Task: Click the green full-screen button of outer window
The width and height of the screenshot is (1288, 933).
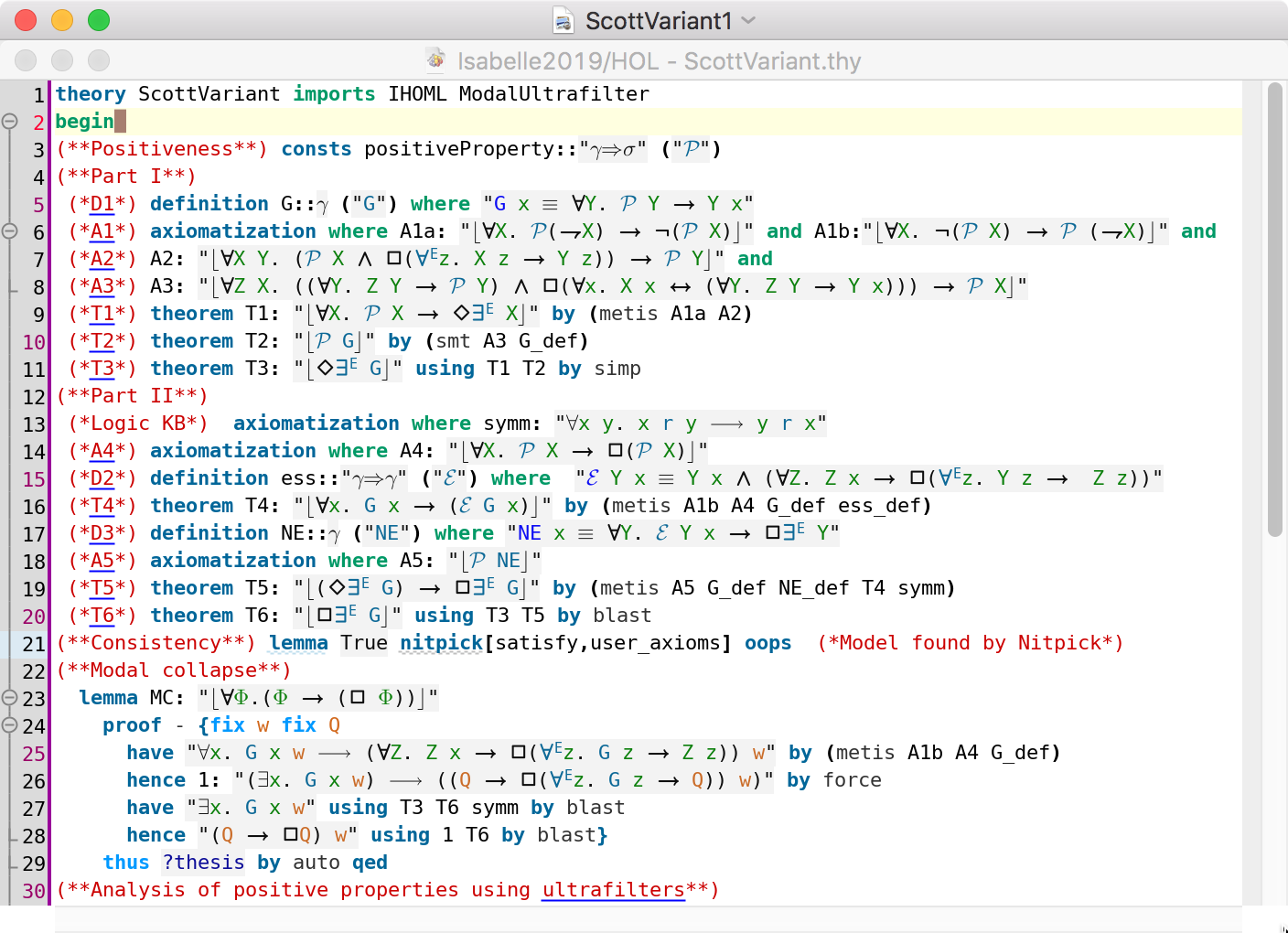Action: click(99, 20)
